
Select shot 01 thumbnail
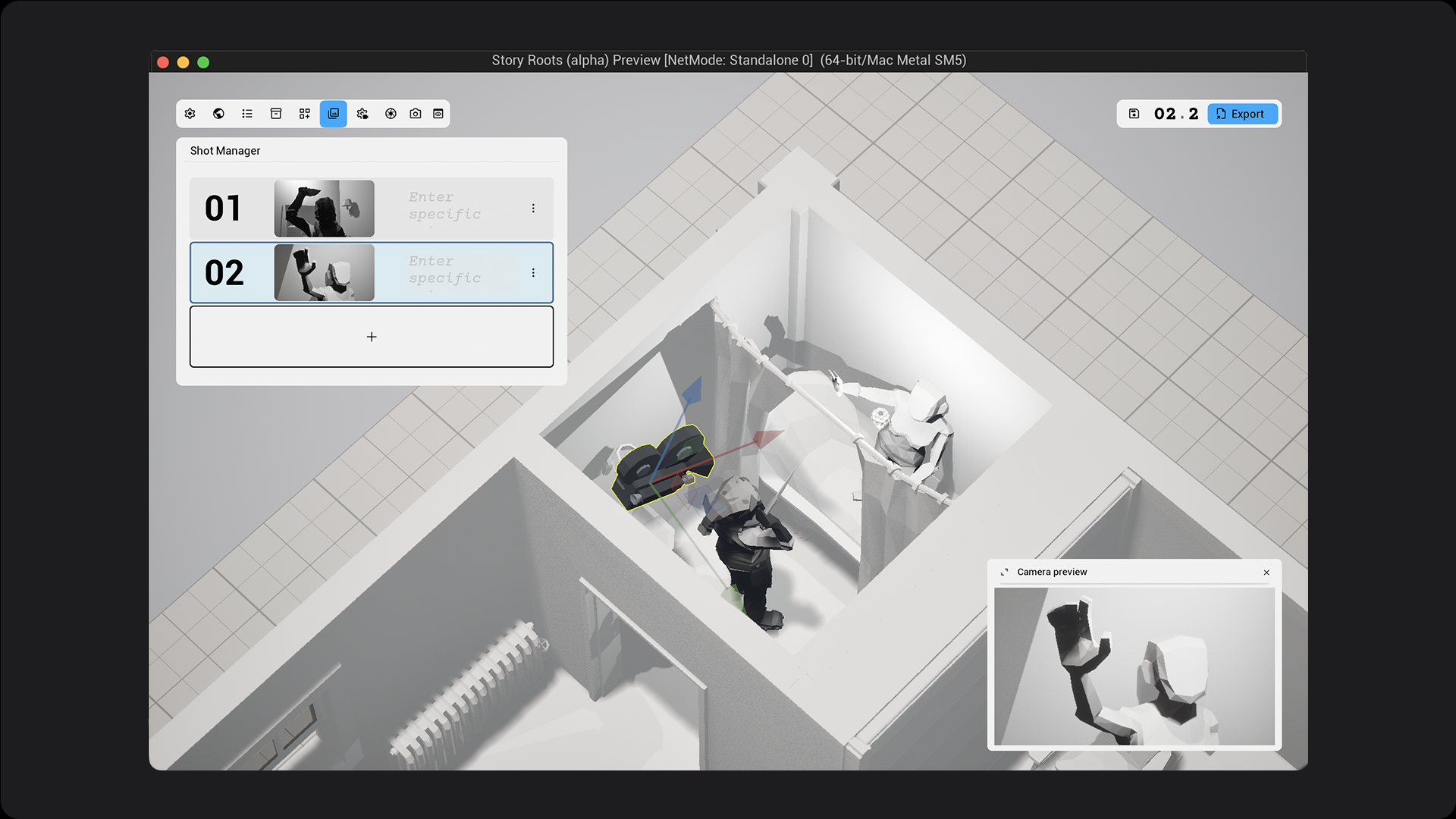point(324,208)
